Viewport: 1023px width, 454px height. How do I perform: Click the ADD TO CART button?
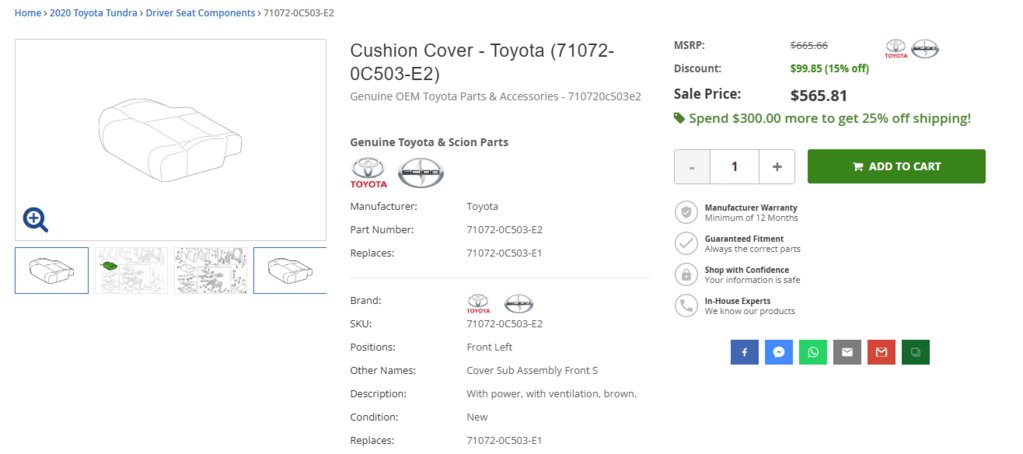point(896,166)
